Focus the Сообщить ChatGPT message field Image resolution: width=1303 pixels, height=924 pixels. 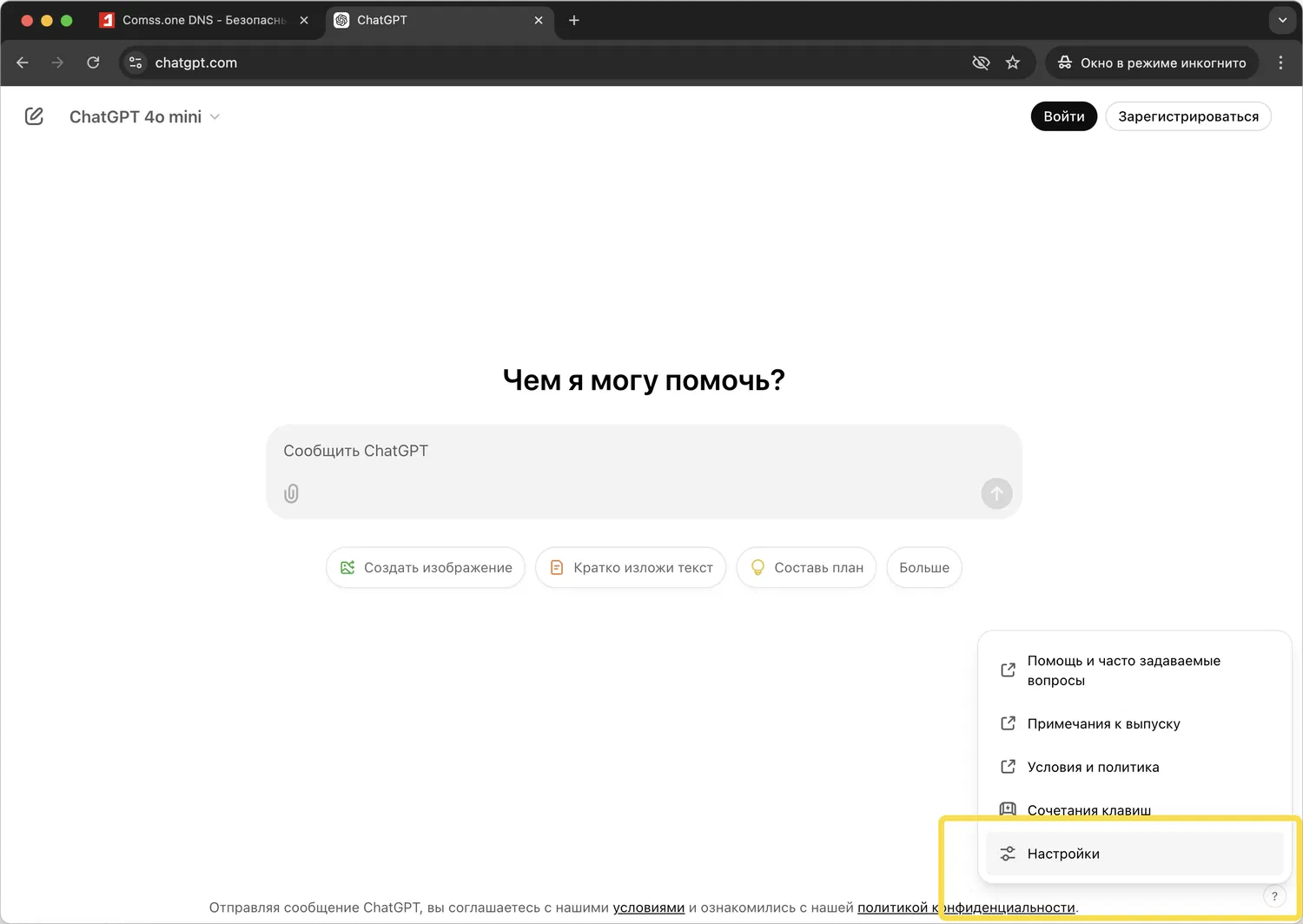[644, 452]
